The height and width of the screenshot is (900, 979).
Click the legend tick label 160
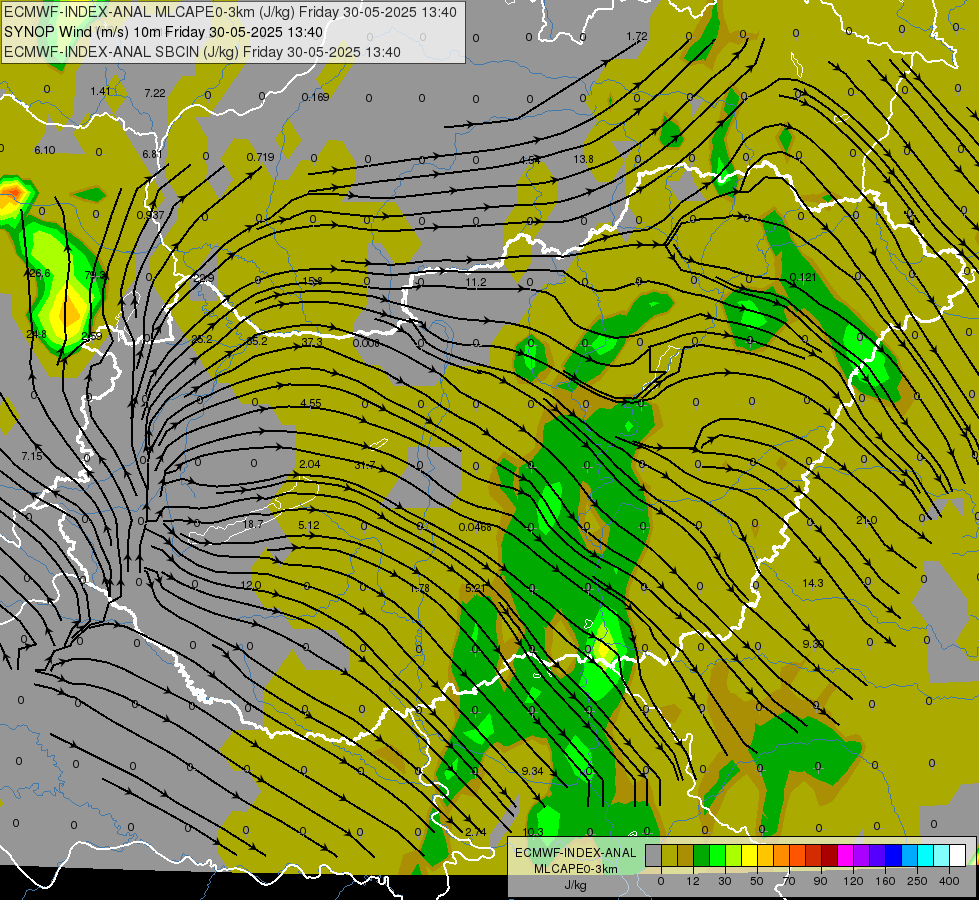point(885,881)
